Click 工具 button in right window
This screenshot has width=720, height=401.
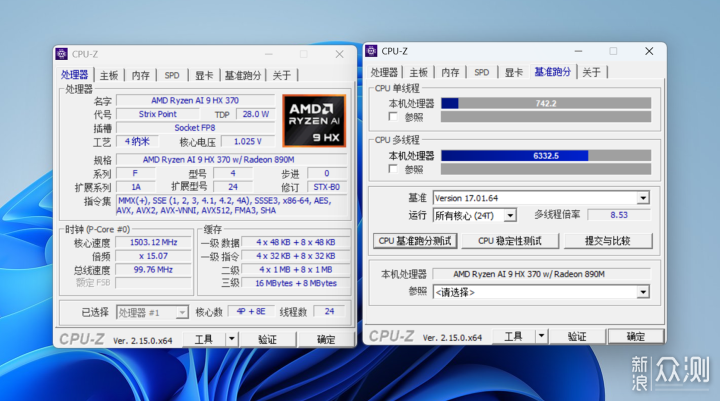(x=513, y=337)
